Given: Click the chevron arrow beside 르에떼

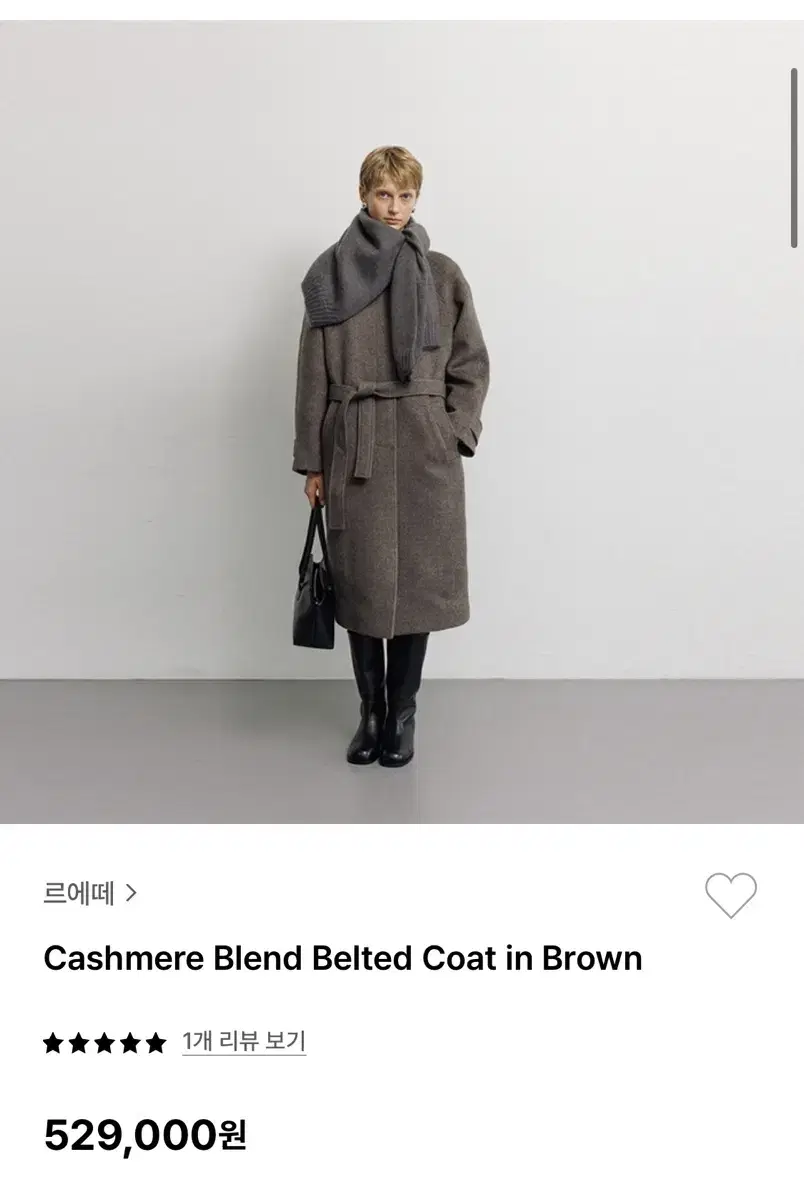Looking at the screenshot, I should point(131,893).
